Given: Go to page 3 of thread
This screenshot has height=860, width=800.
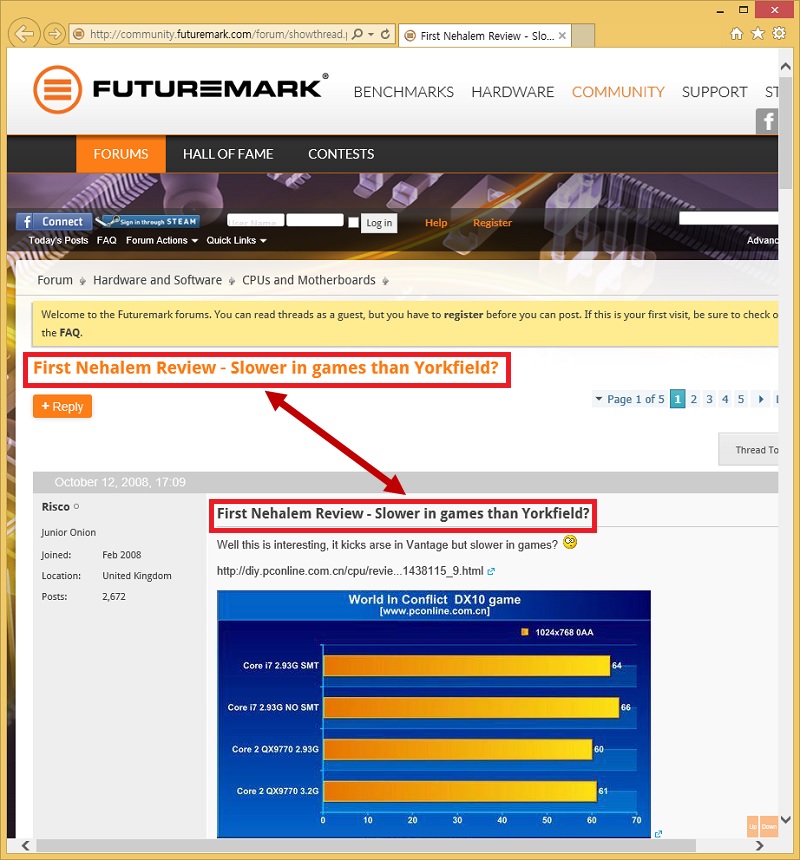Looking at the screenshot, I should click(710, 399).
